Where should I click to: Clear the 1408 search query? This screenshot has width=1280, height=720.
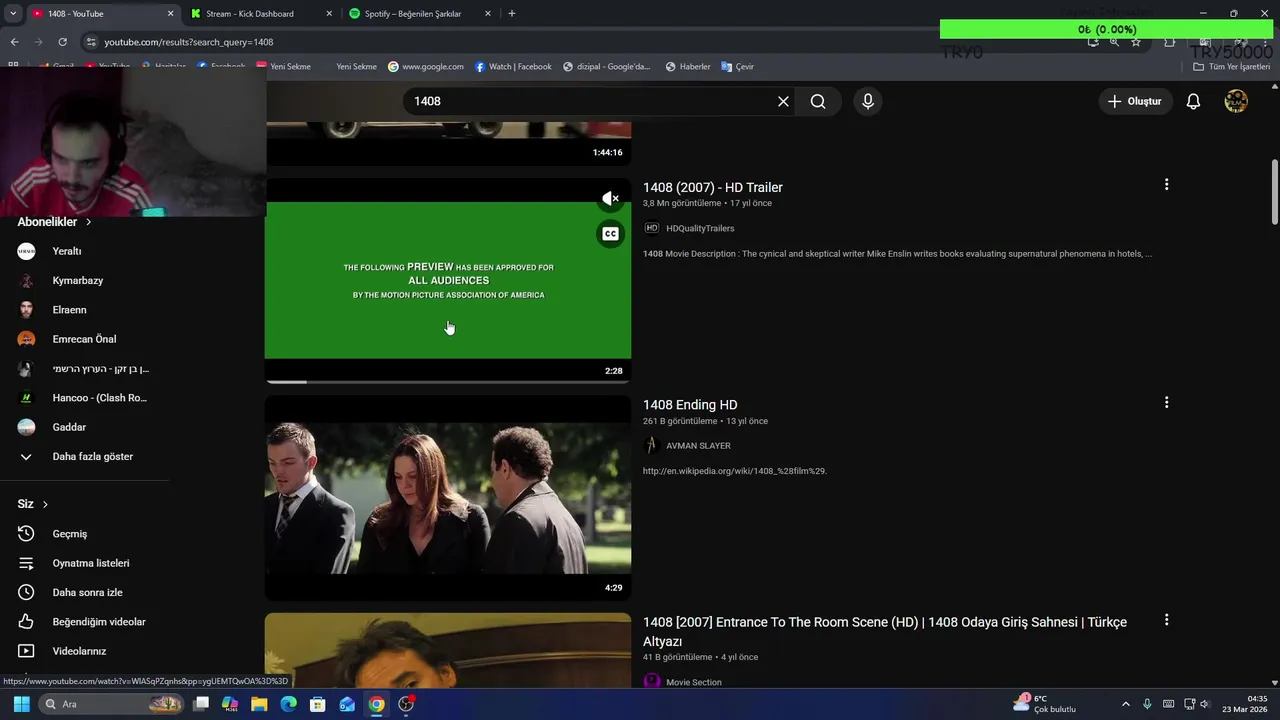(783, 101)
